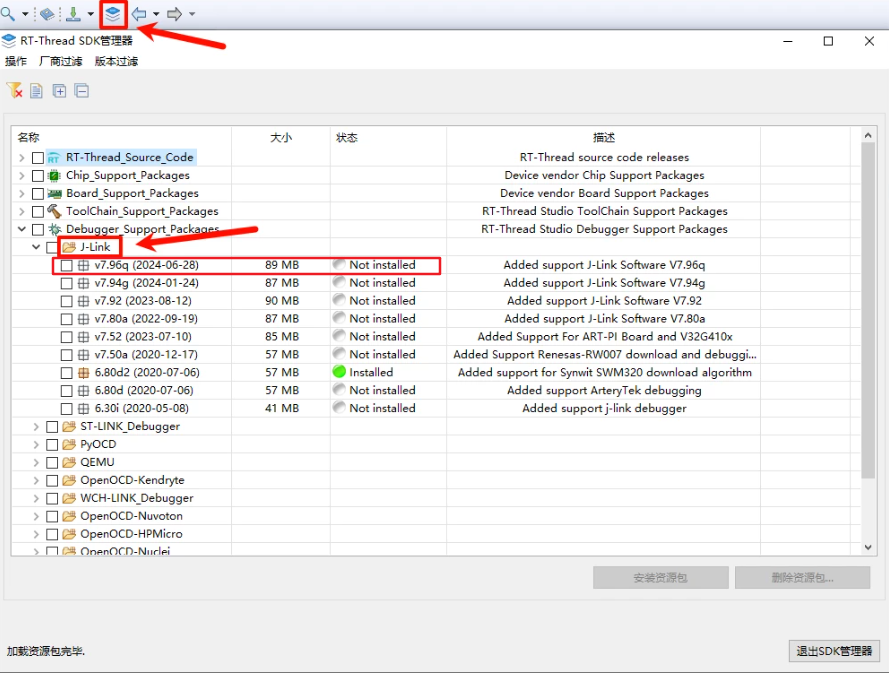Screen dimensions: 889x677
Task: Expand the PyOCD folder
Action: (36, 445)
